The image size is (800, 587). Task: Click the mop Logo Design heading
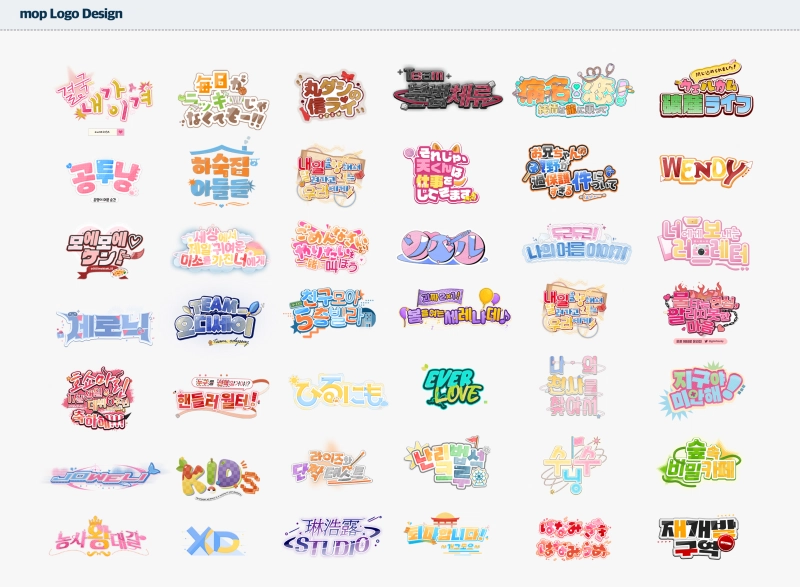coord(71,14)
